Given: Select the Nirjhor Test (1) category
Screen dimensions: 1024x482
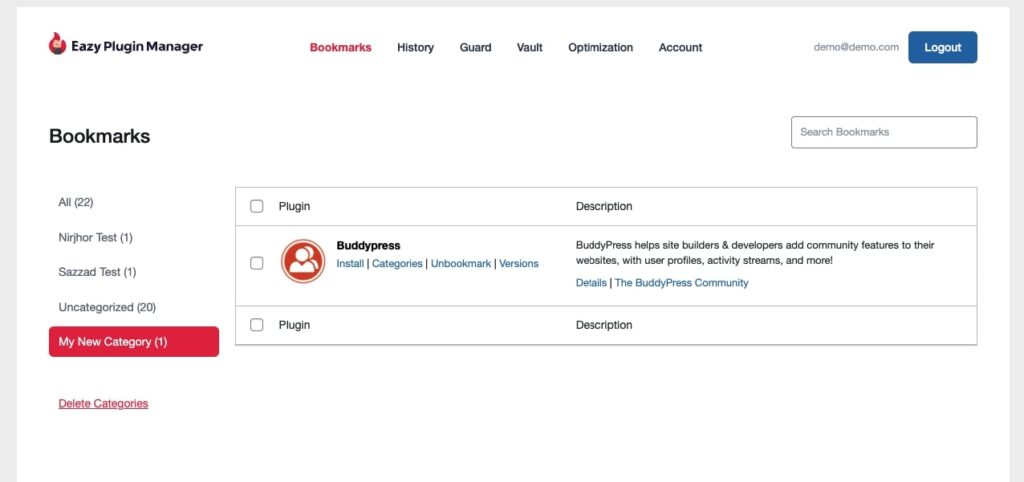Looking at the screenshot, I should coord(95,238).
